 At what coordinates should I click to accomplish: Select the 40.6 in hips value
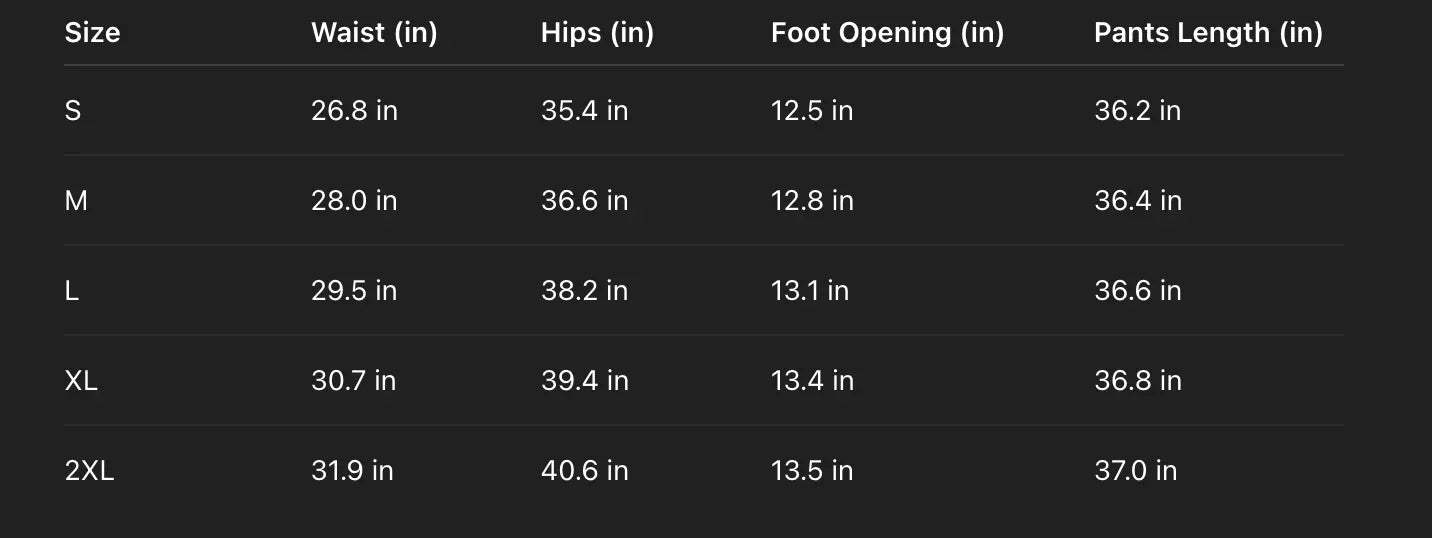click(x=584, y=471)
